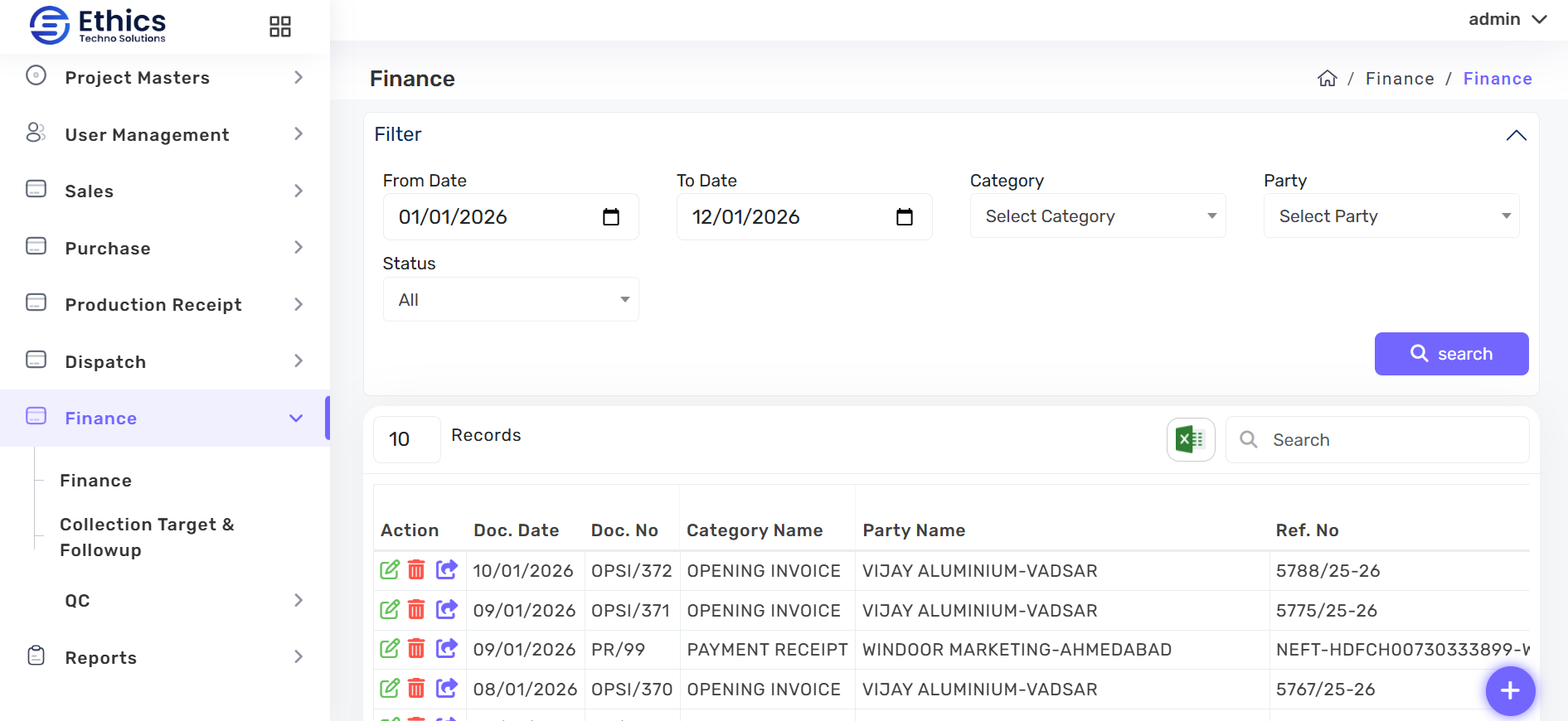
Task: Expand the Reports sidebar menu
Action: 164,657
